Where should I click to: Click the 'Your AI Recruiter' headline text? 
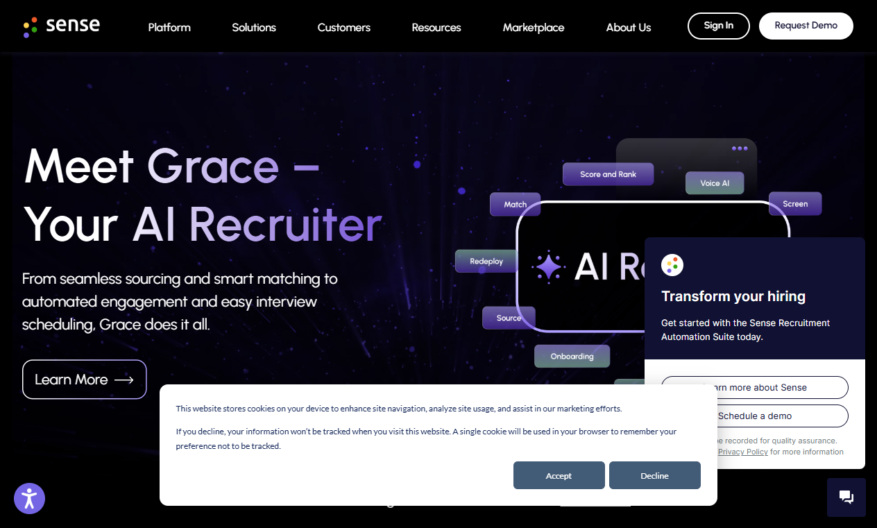[x=203, y=224]
